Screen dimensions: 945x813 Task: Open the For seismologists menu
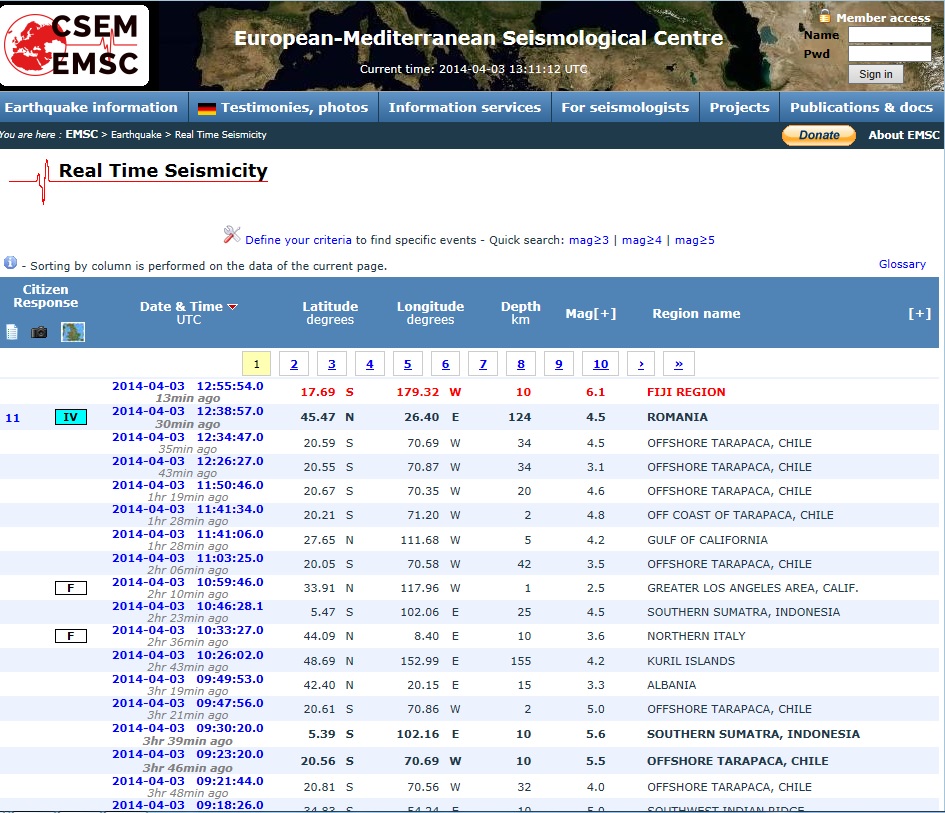625,107
